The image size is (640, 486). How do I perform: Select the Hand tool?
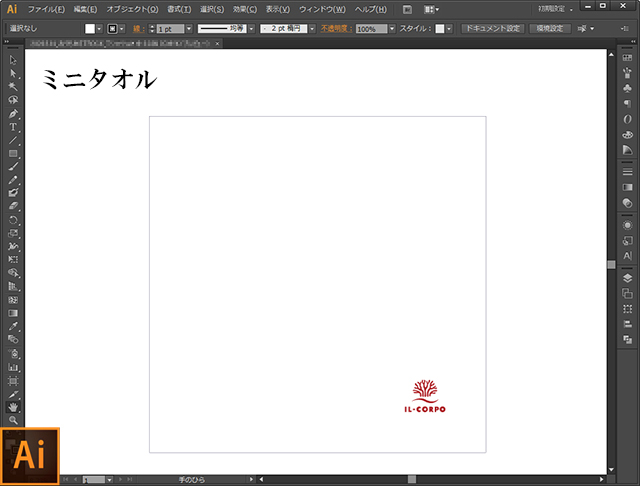13,407
